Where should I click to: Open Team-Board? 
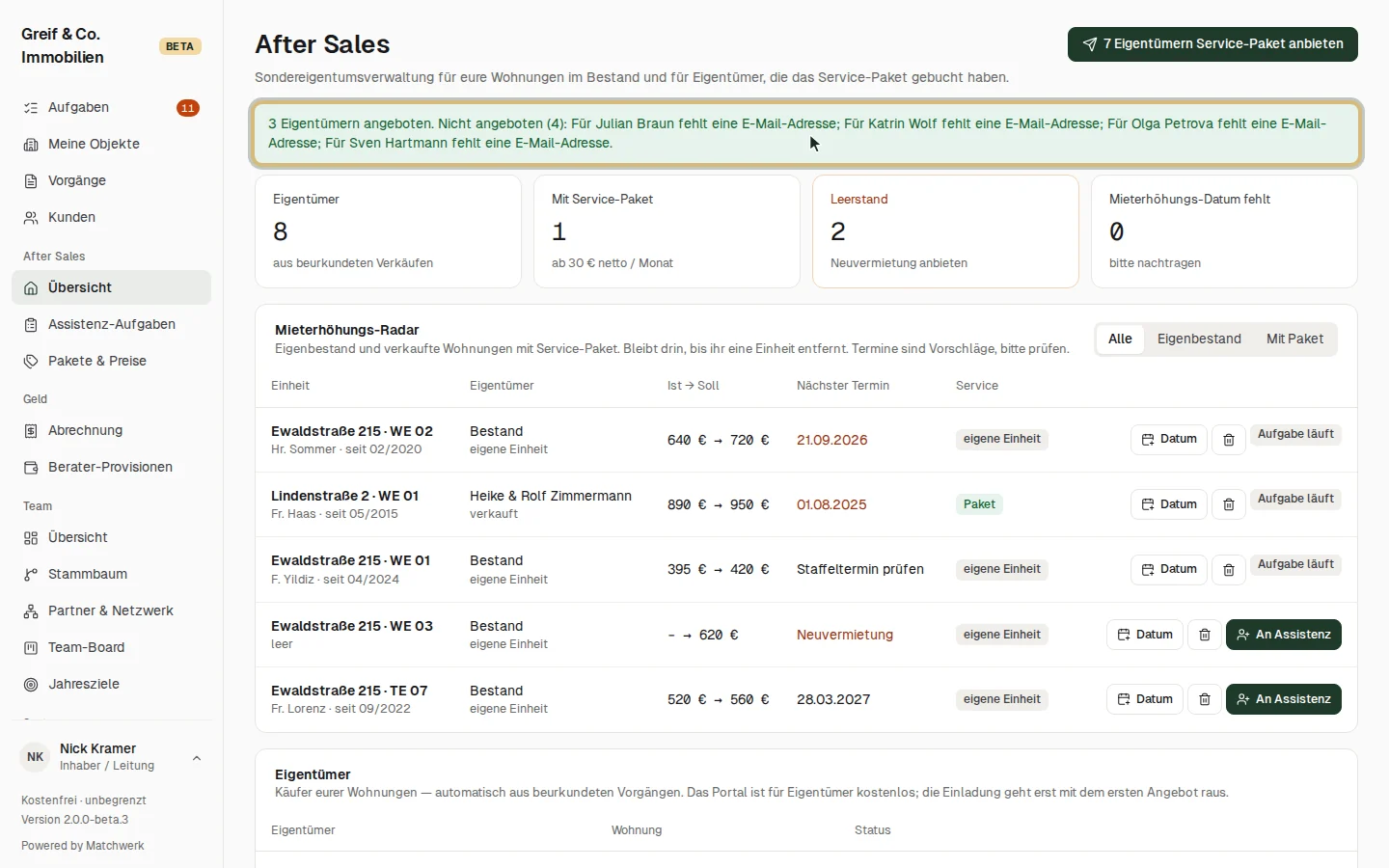(111, 647)
